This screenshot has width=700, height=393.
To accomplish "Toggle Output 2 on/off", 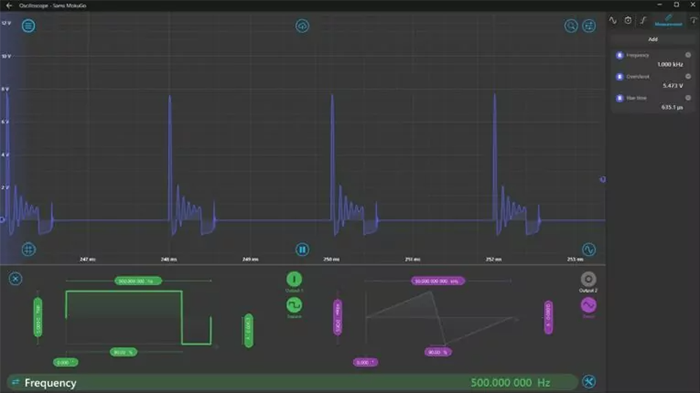I will click(588, 279).
